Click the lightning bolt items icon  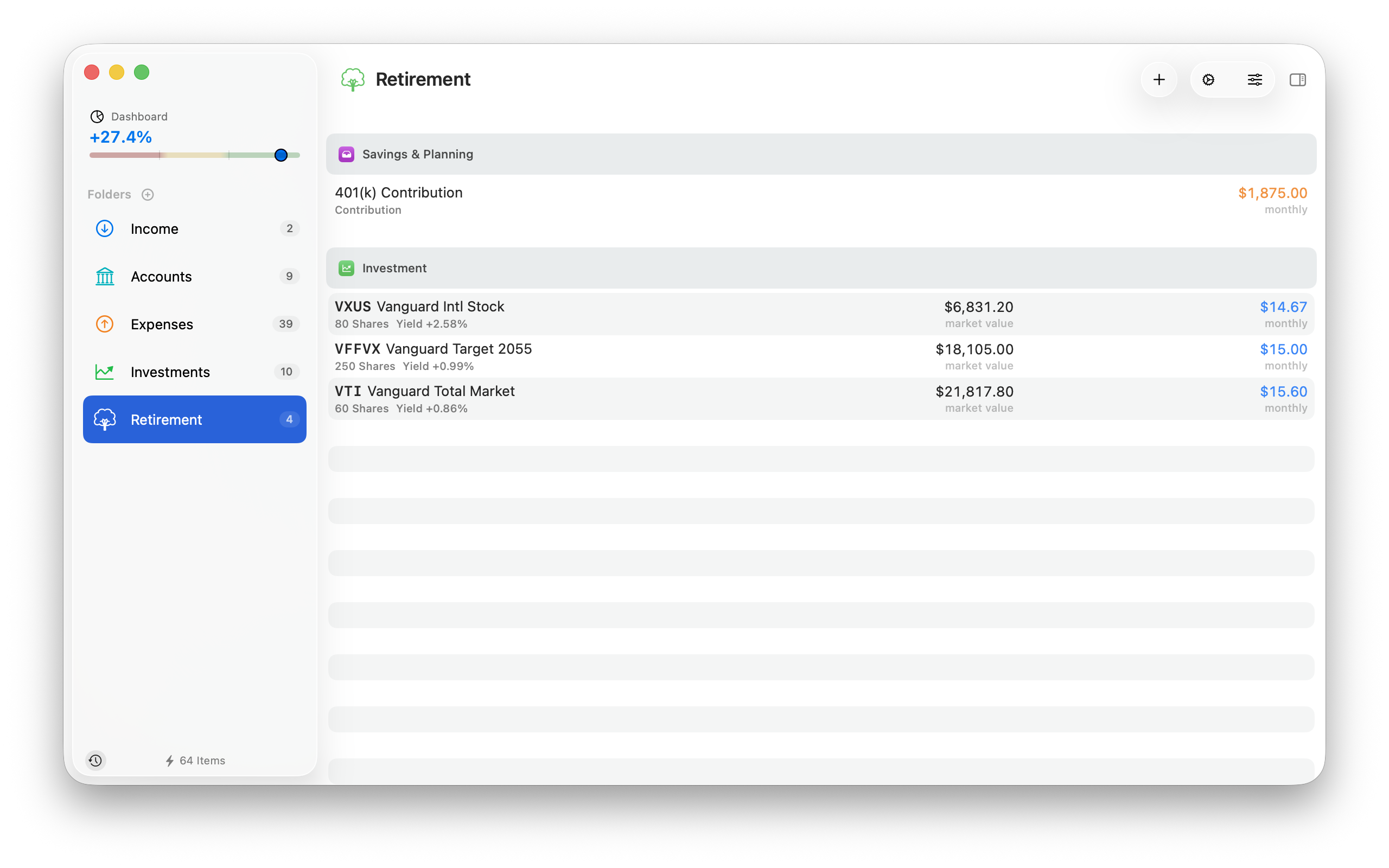(x=169, y=761)
